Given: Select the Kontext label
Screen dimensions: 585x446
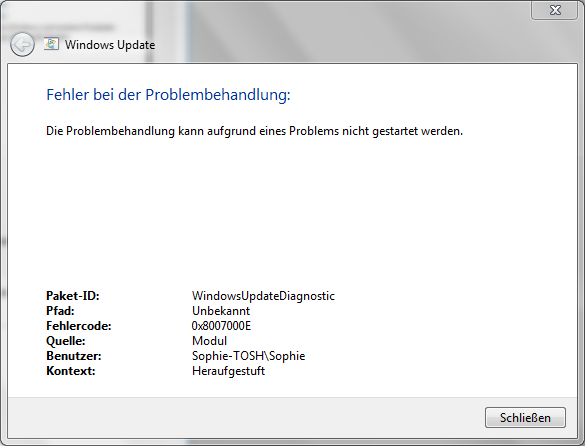Looking at the screenshot, I should click(x=71, y=371).
